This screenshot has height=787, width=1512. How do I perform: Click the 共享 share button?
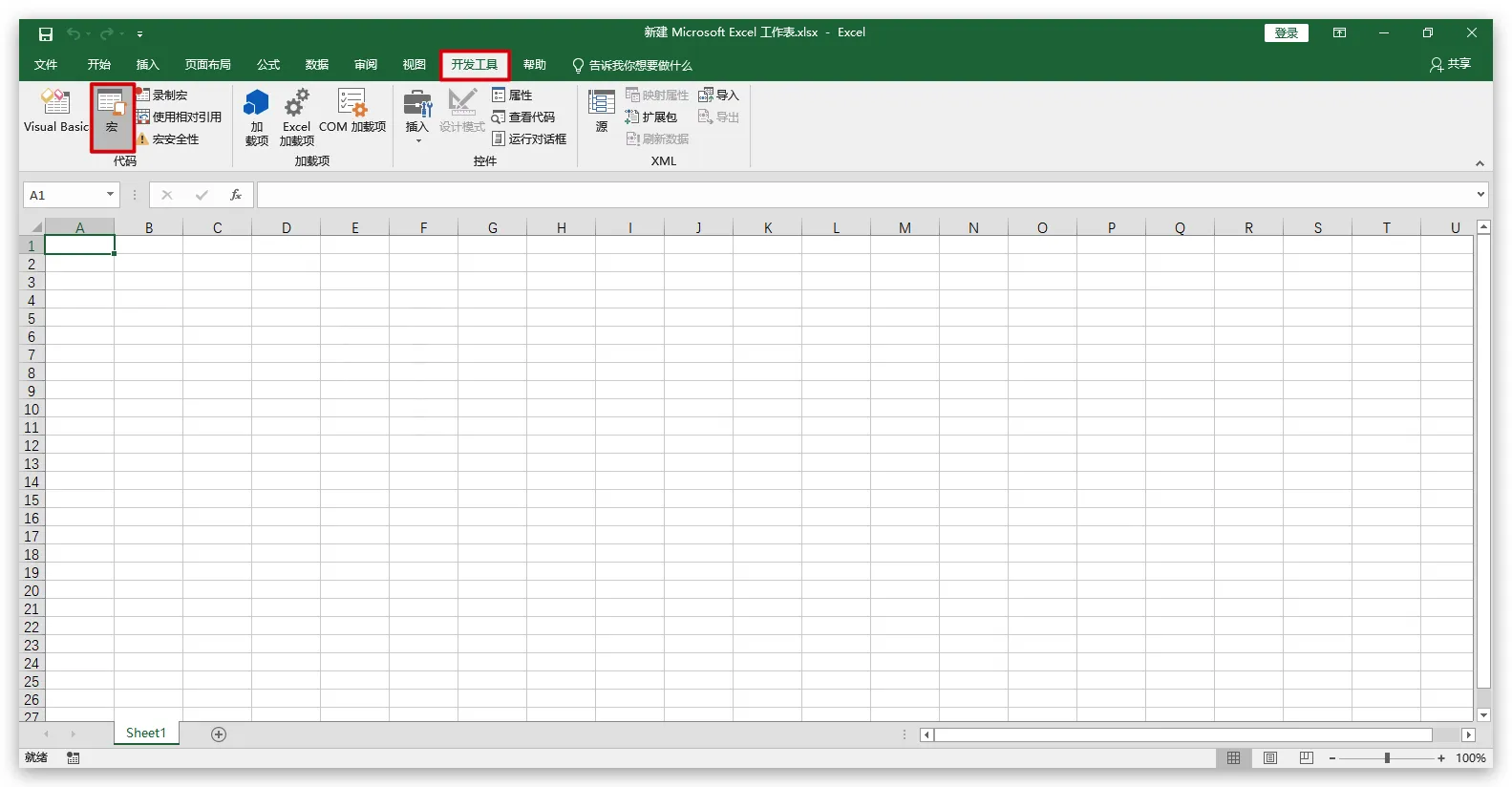[1450, 64]
